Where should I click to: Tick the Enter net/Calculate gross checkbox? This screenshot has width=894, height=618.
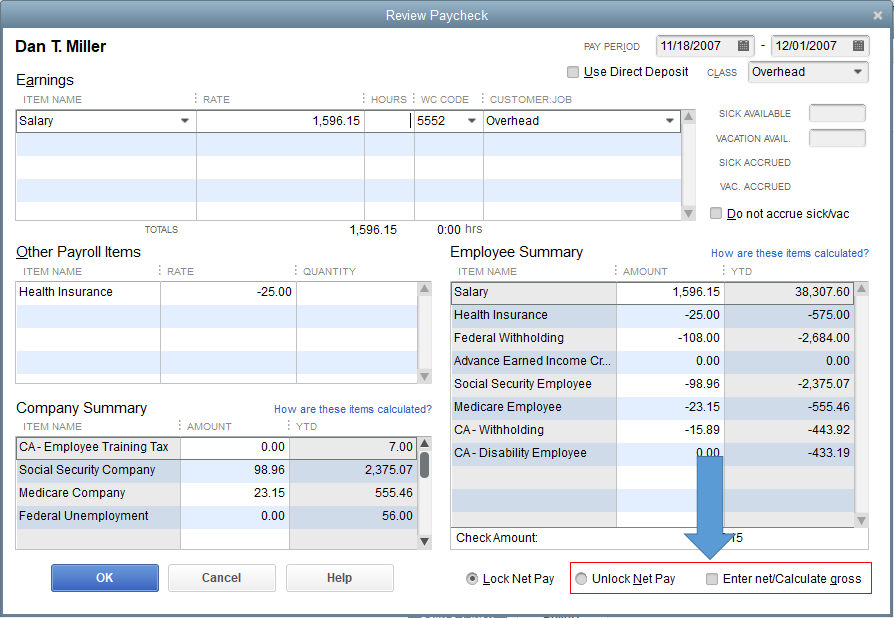712,579
